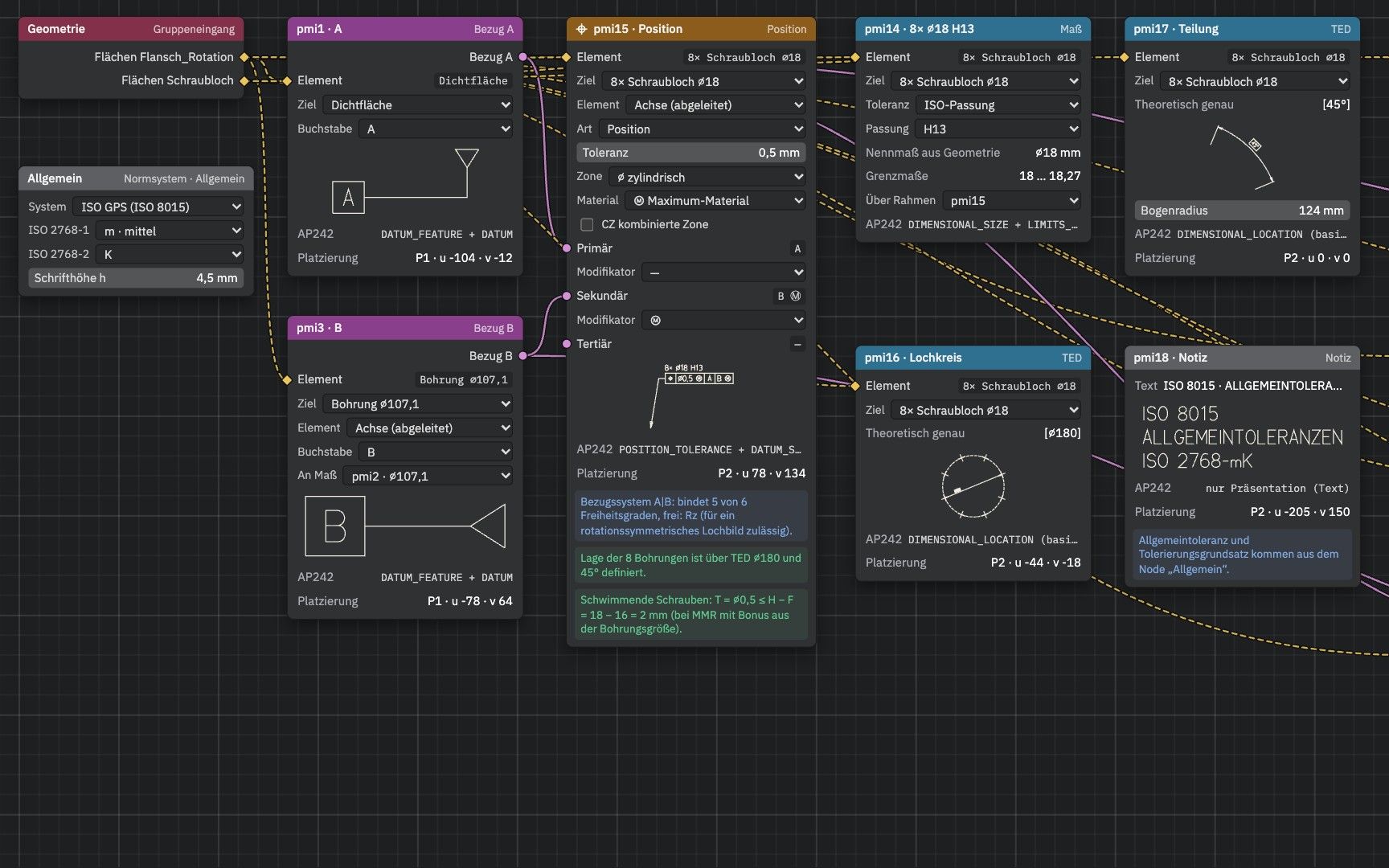
Task: Open the System ISO GPS dropdown
Action: (158, 207)
